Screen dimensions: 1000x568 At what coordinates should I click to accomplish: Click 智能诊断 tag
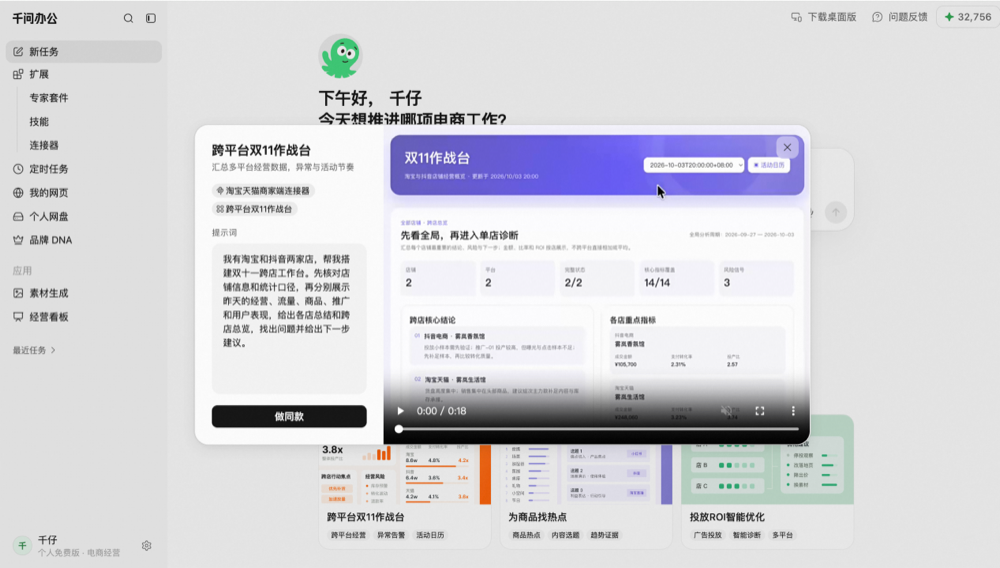pos(747,535)
